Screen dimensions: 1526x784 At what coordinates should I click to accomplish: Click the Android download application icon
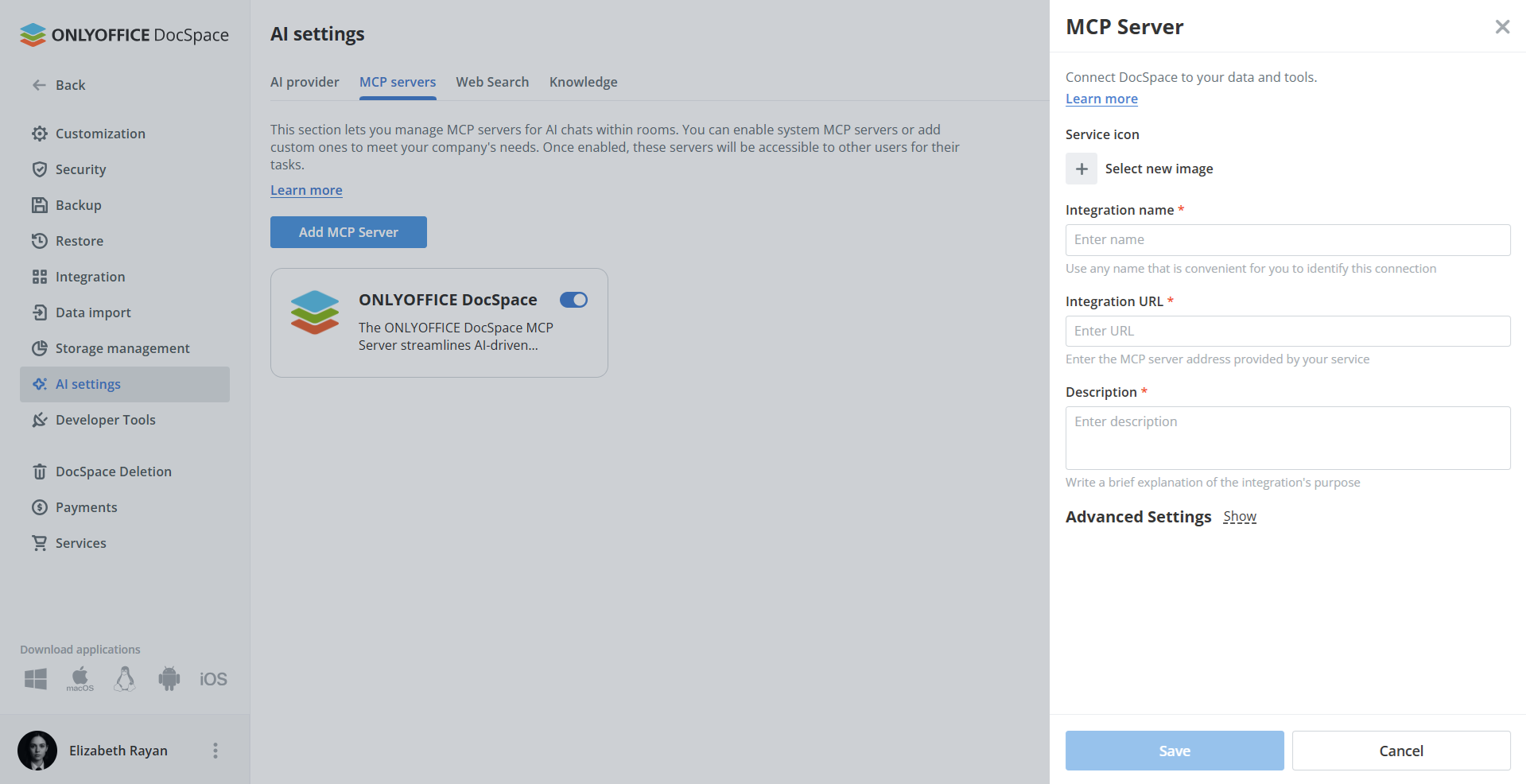click(x=169, y=679)
